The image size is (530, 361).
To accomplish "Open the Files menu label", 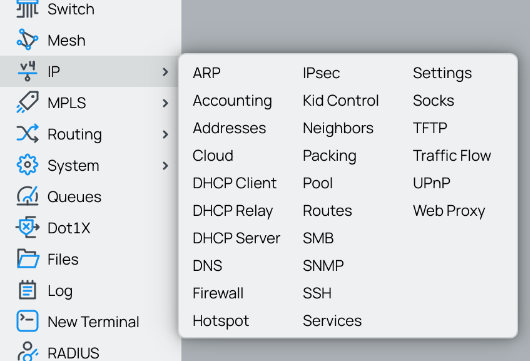I will pyautogui.click(x=63, y=260).
